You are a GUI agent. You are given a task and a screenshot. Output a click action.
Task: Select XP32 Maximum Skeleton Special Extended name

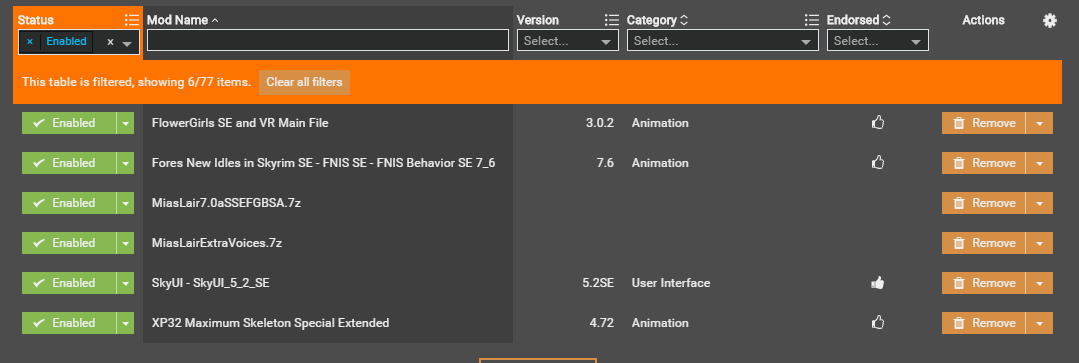270,322
